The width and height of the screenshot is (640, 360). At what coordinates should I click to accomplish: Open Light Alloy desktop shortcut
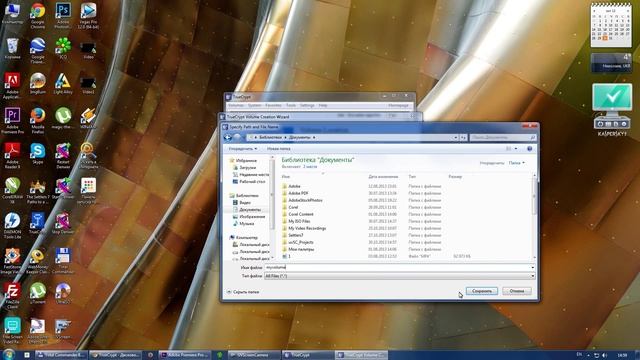coord(63,83)
